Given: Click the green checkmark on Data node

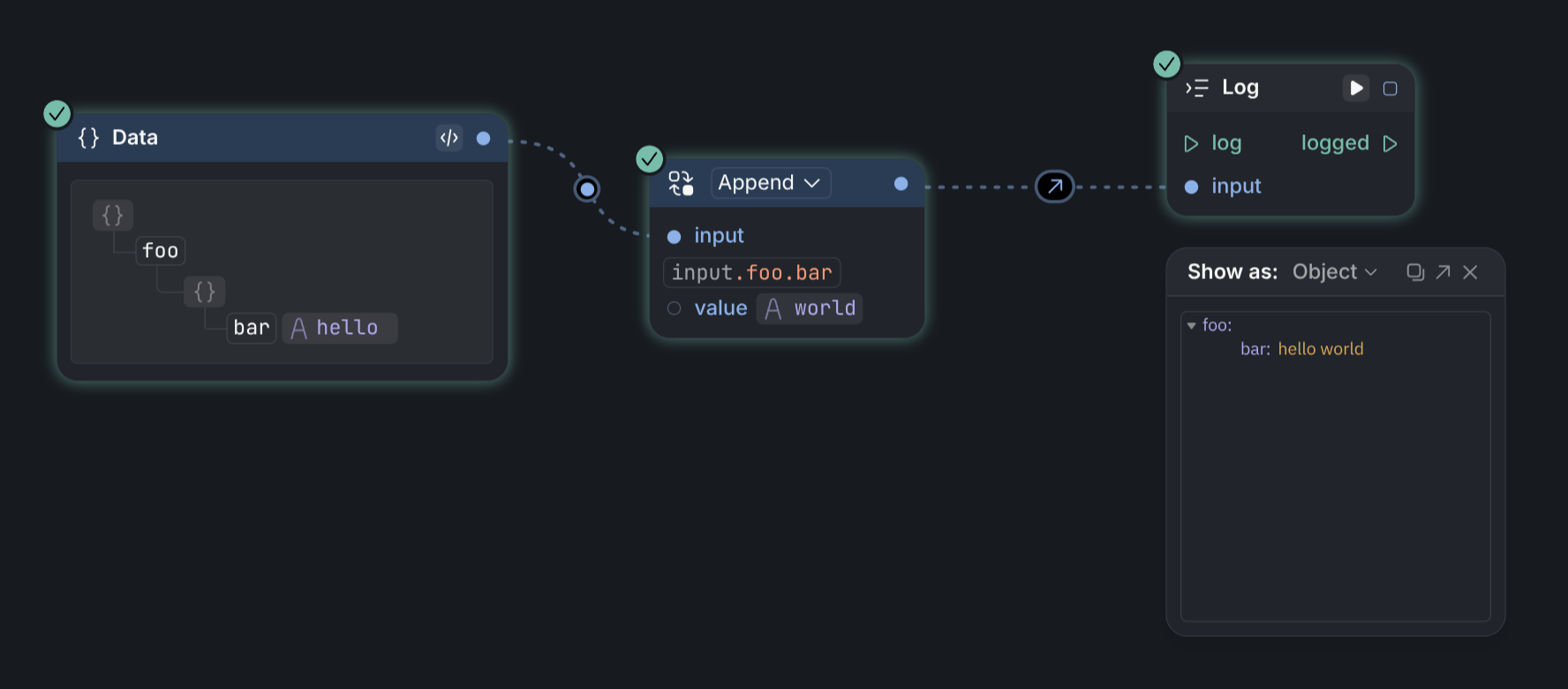Looking at the screenshot, I should point(57,113).
